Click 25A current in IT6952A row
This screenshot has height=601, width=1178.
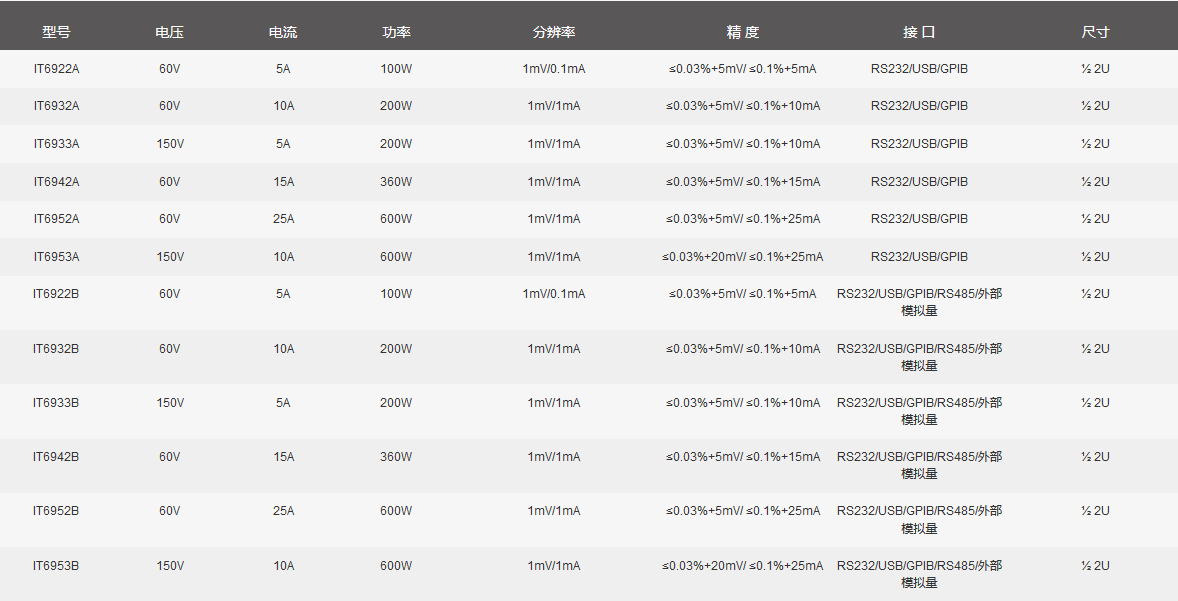(283, 219)
